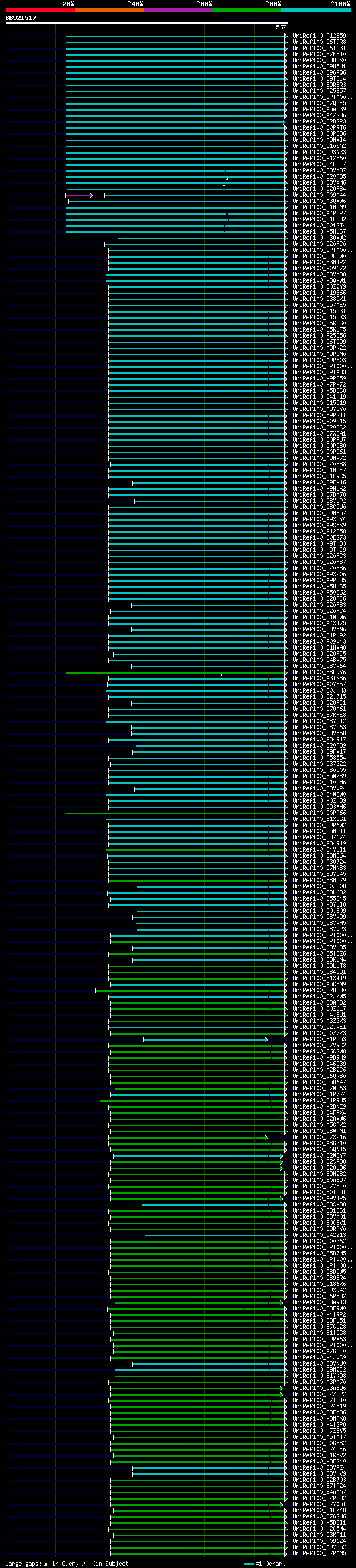Viewport: 356px width, 1568px height.
Task: Click the UniRef100_P12860 label
Action: pyautogui.click(x=319, y=159)
